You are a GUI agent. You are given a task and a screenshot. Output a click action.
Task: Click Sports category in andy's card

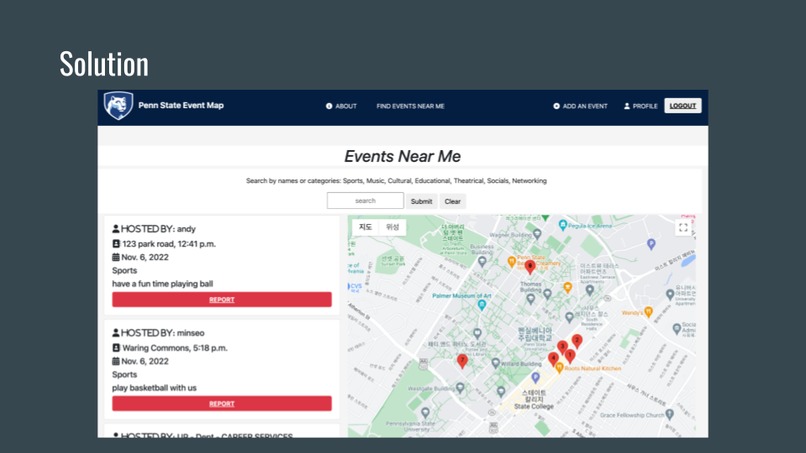pos(124,270)
